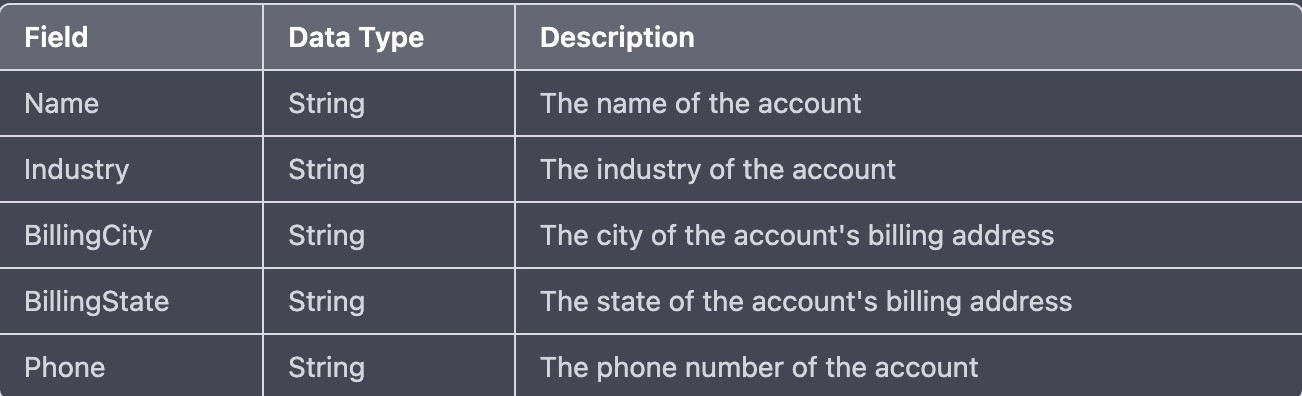Click 'The phone number of the account' description
This screenshot has height=396, width=1302.
[759, 367]
